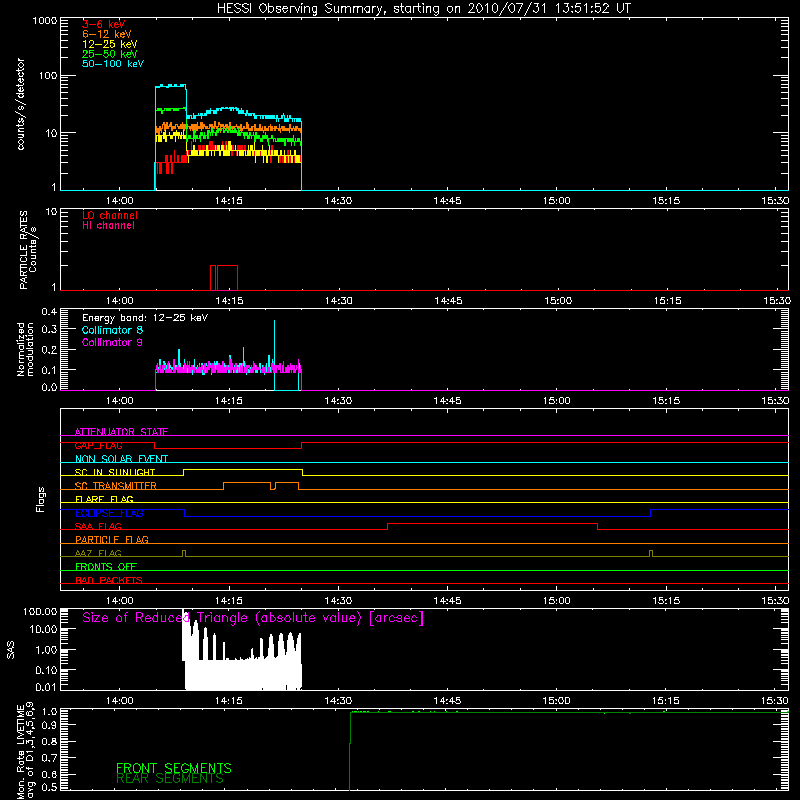The image size is (800, 800).
Task: Click the Mon. Rate LIVETIME axis label
Action: click(x=25, y=750)
